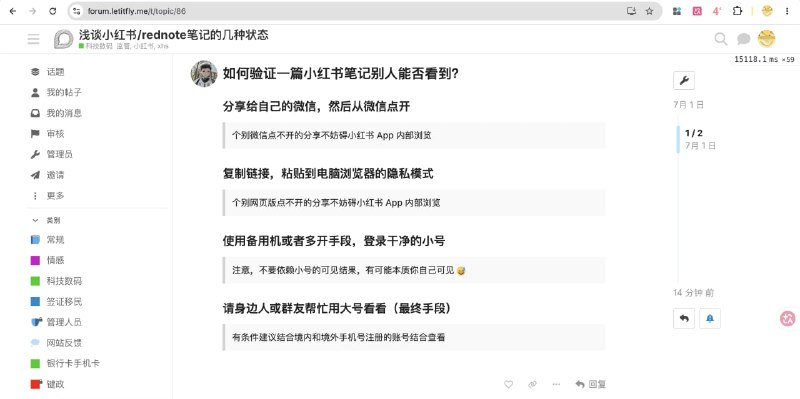The width and height of the screenshot is (800, 399).
Task: Open the admin wrench button beside the post
Action: coord(684,80)
